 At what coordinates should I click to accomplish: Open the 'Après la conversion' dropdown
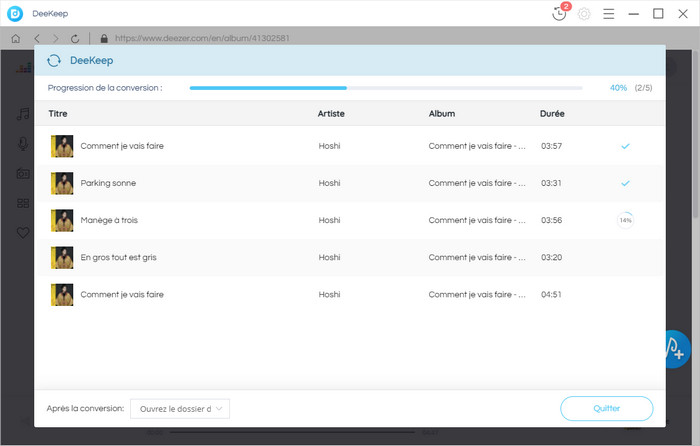click(180, 408)
